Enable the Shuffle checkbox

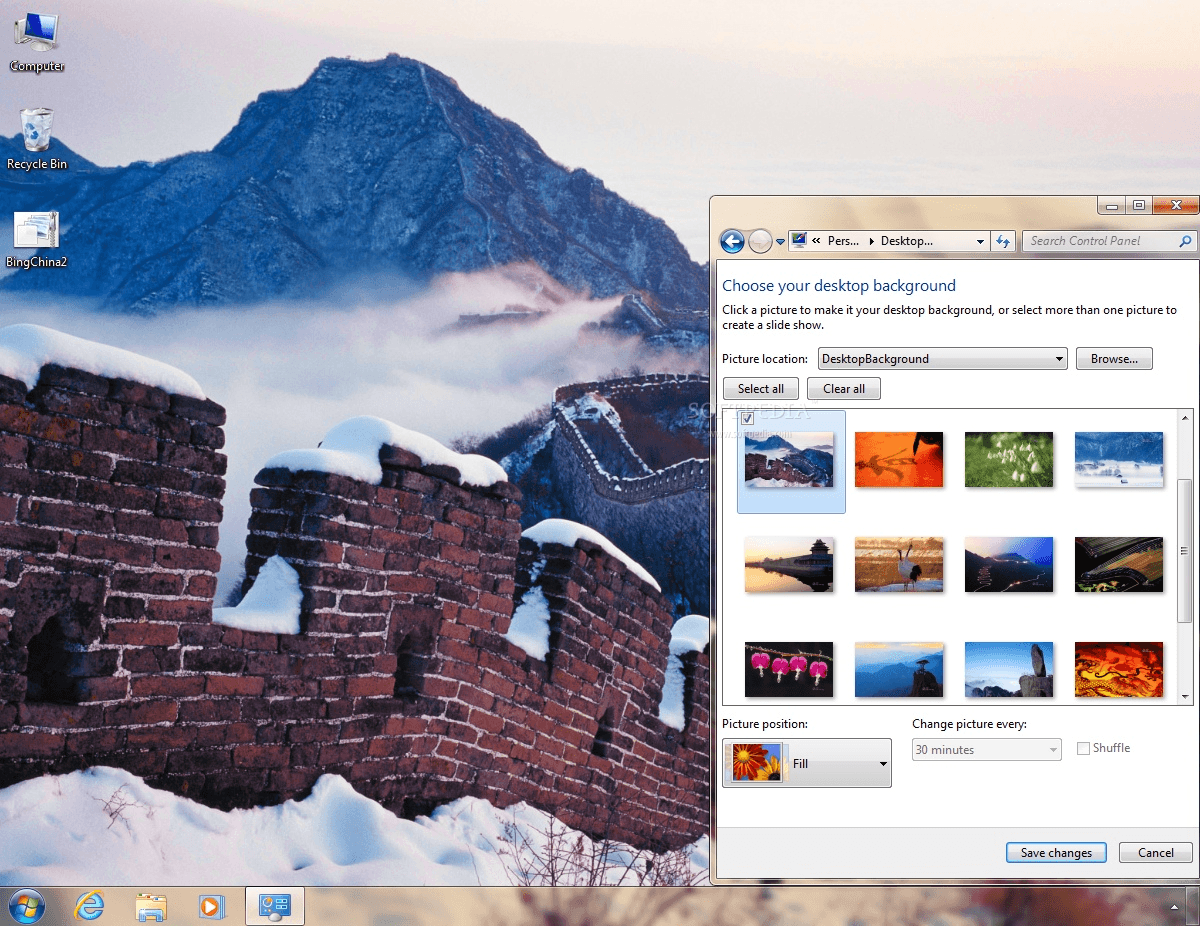pyautogui.click(x=1083, y=747)
